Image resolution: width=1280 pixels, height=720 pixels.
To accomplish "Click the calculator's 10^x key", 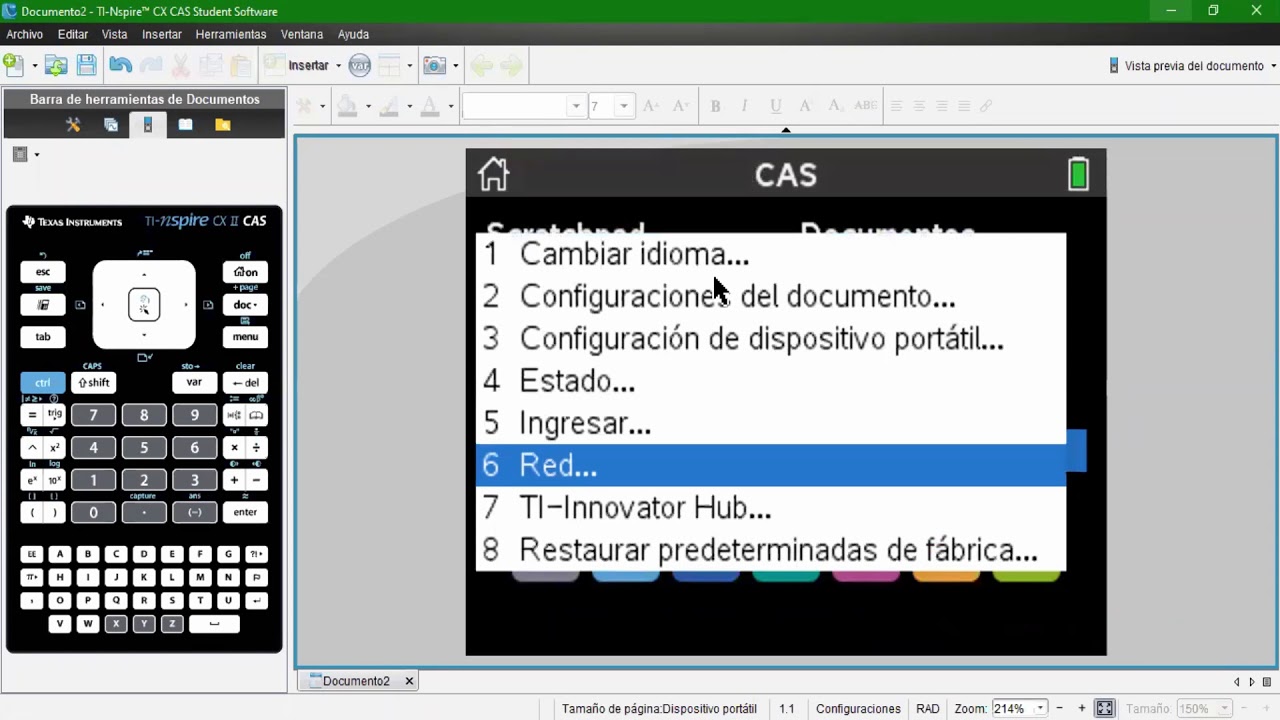I will point(55,481).
